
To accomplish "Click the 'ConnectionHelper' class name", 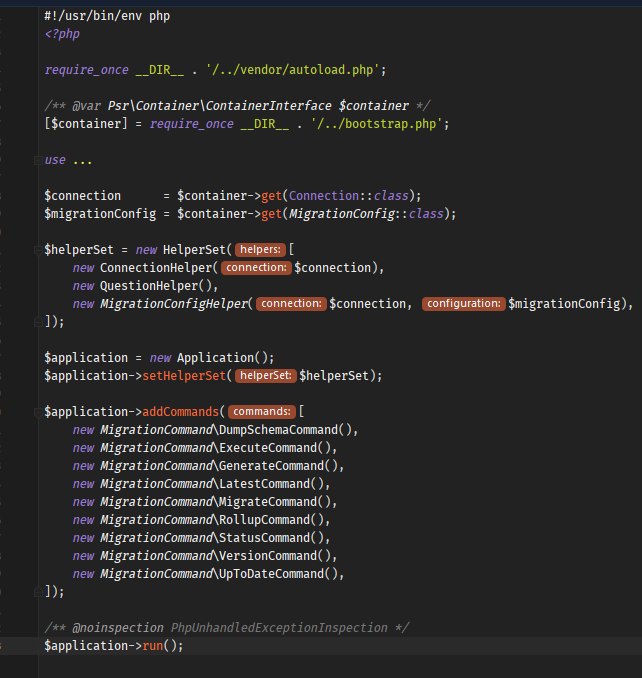I will click(156, 268).
